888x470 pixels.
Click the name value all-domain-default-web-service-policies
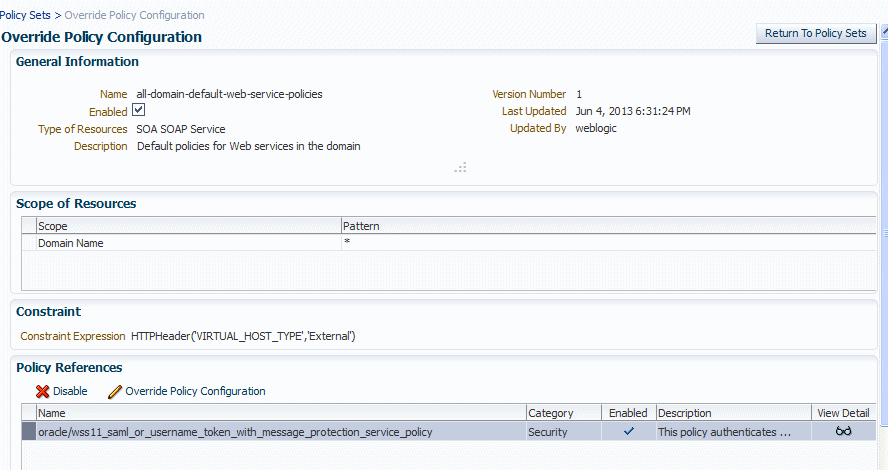pyautogui.click(x=229, y=94)
